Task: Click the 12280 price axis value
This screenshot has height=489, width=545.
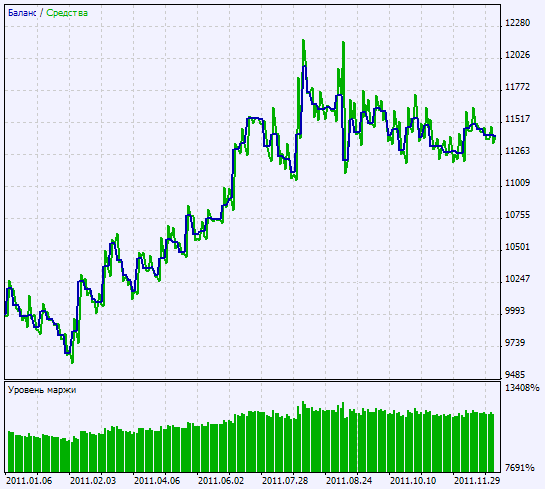Action: pyautogui.click(x=518, y=23)
